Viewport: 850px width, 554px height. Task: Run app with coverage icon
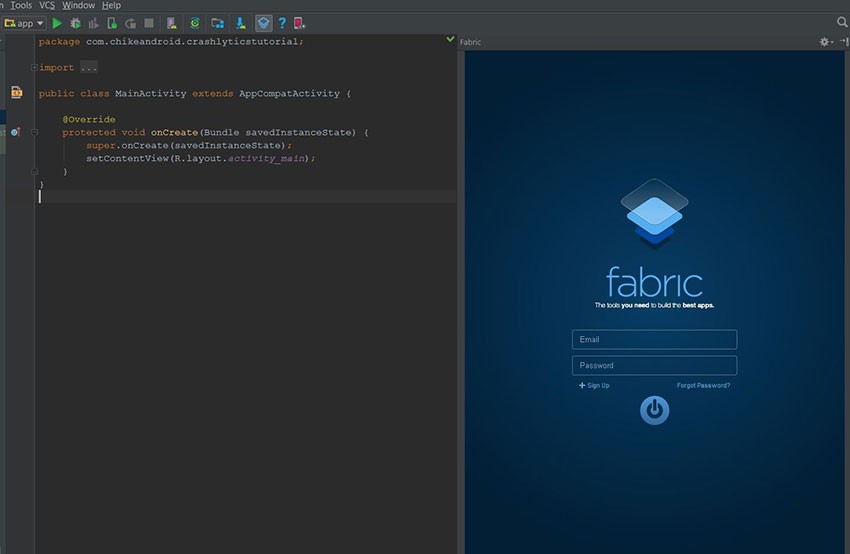94,23
